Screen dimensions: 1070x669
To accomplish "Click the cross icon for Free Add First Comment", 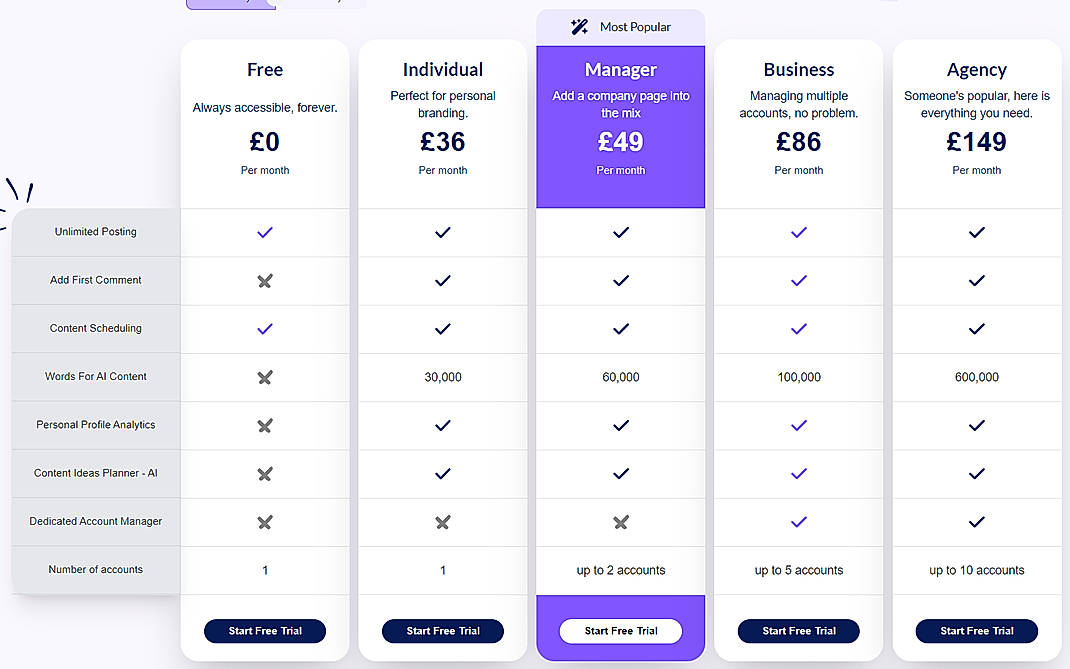I will pos(264,280).
